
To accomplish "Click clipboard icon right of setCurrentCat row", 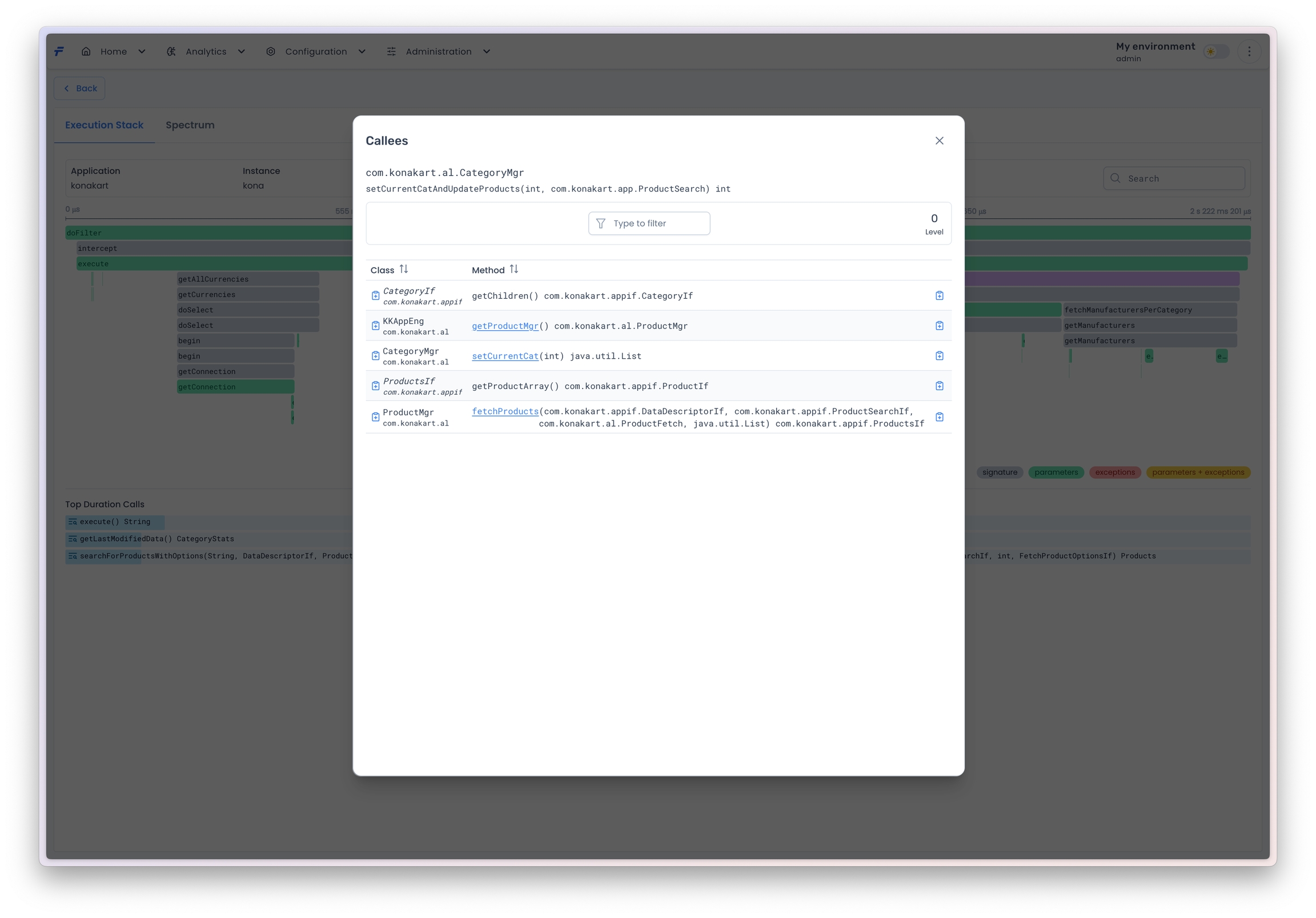I will (939, 356).
